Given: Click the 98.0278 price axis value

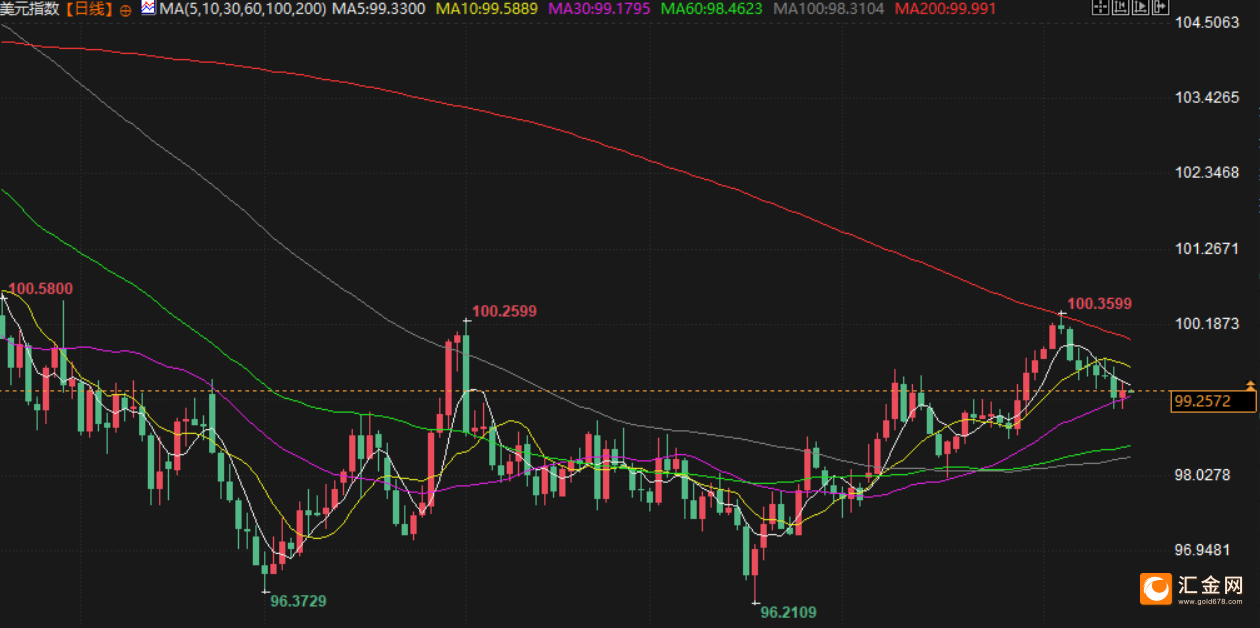Looking at the screenshot, I should (x=1205, y=474).
